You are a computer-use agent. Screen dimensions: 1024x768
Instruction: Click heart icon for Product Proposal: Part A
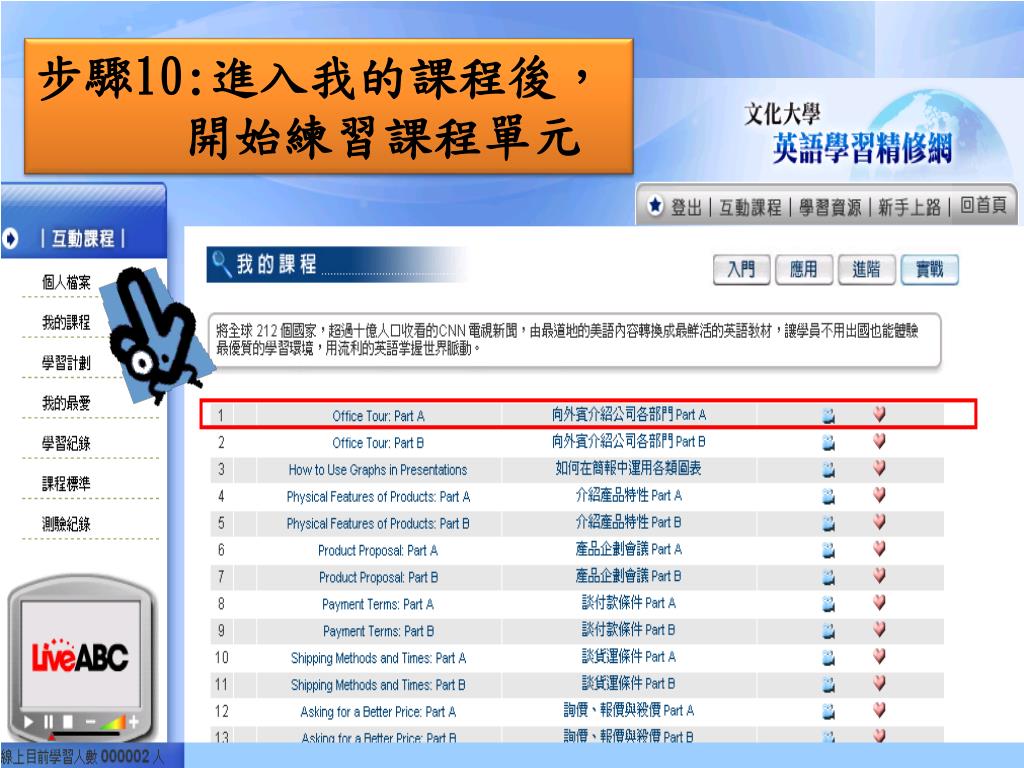pyautogui.click(x=880, y=548)
